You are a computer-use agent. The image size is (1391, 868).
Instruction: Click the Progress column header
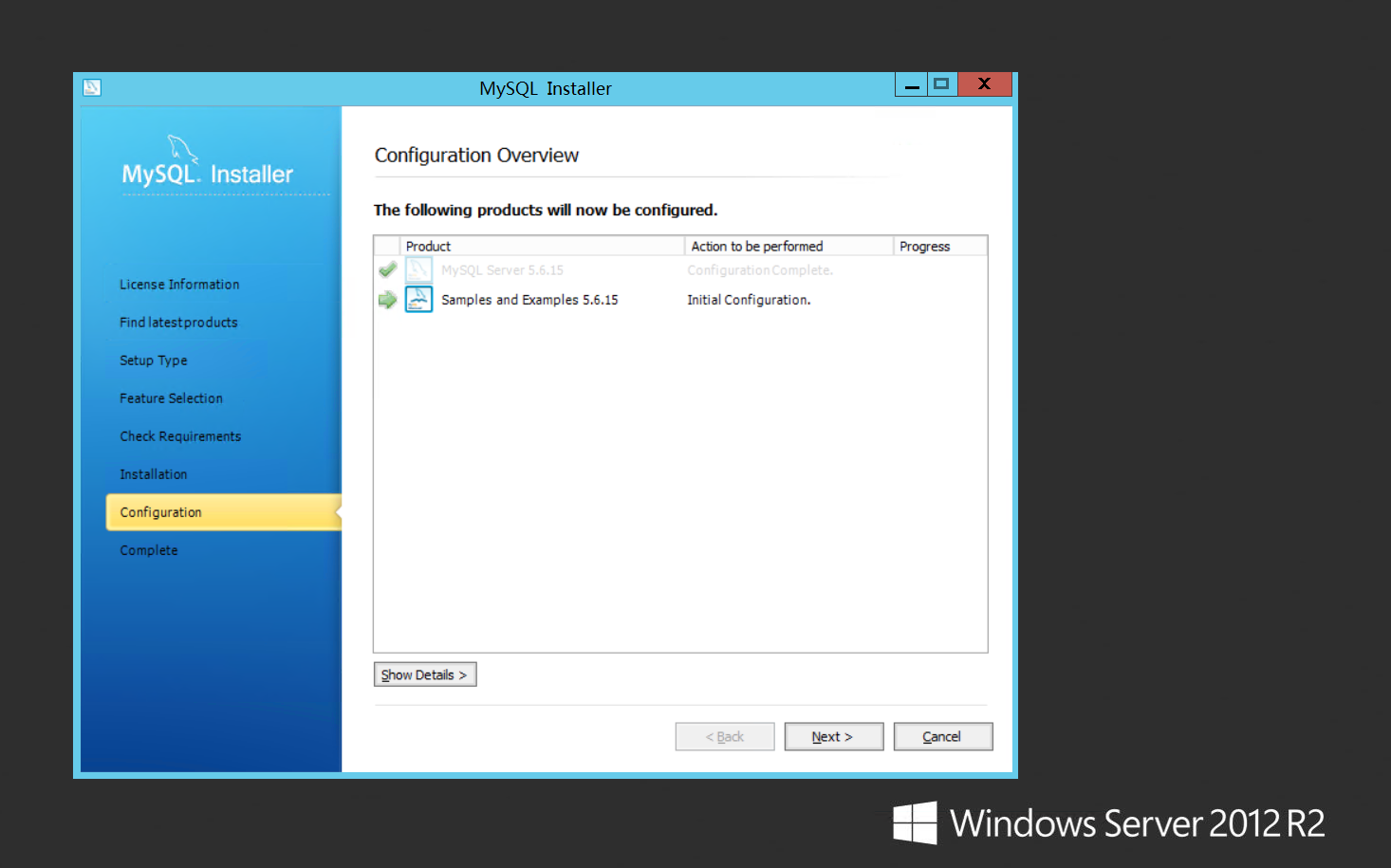[x=939, y=246]
